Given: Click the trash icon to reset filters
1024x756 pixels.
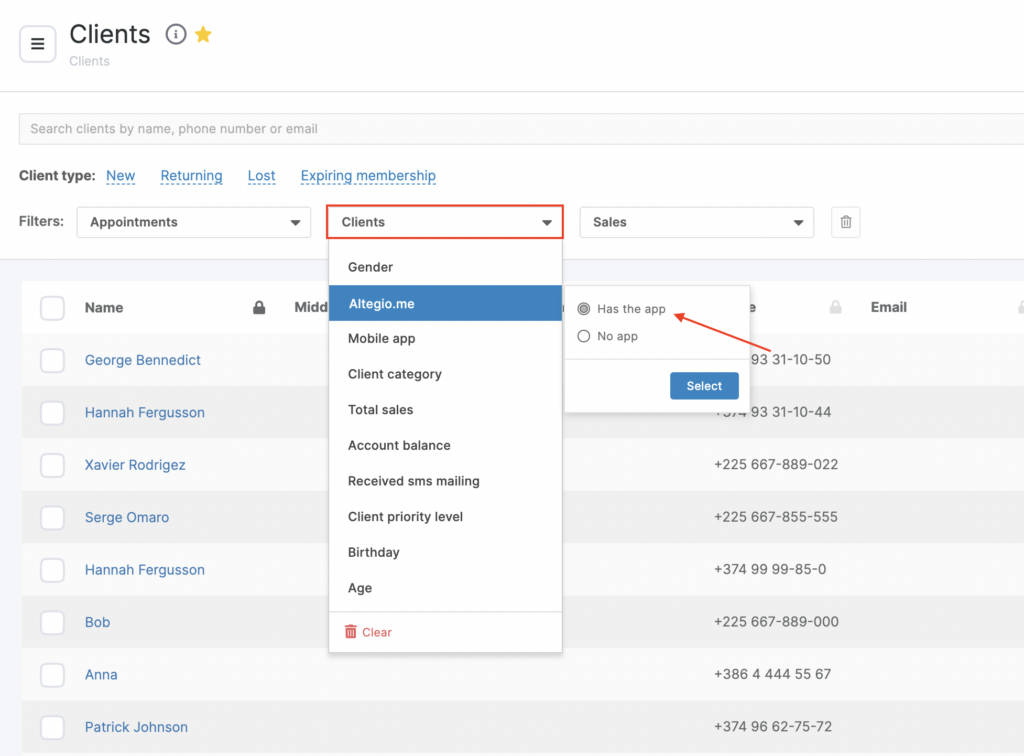Looking at the screenshot, I should tap(845, 222).
